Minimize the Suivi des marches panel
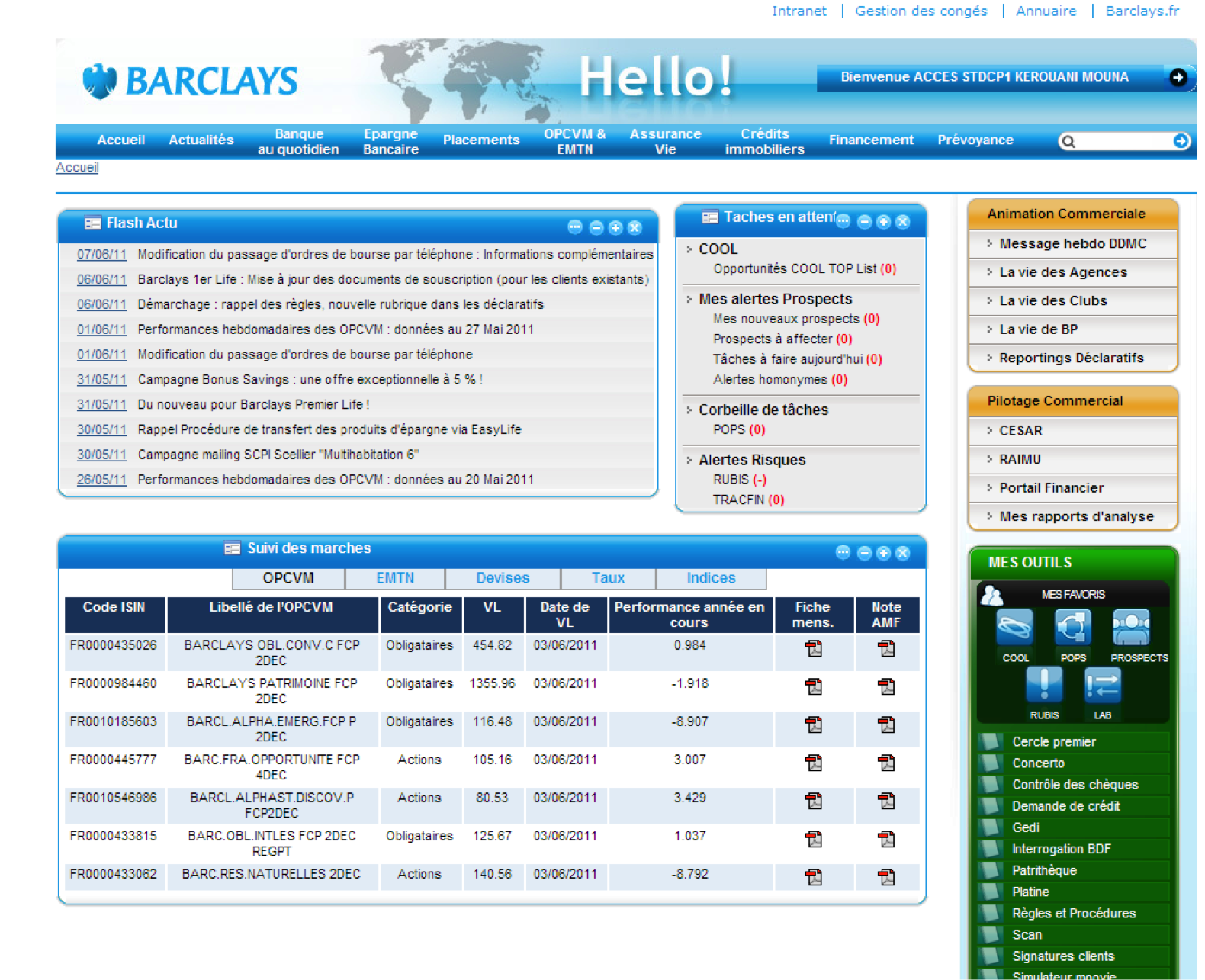Screen dimensions: 1205x980 (x=864, y=553)
